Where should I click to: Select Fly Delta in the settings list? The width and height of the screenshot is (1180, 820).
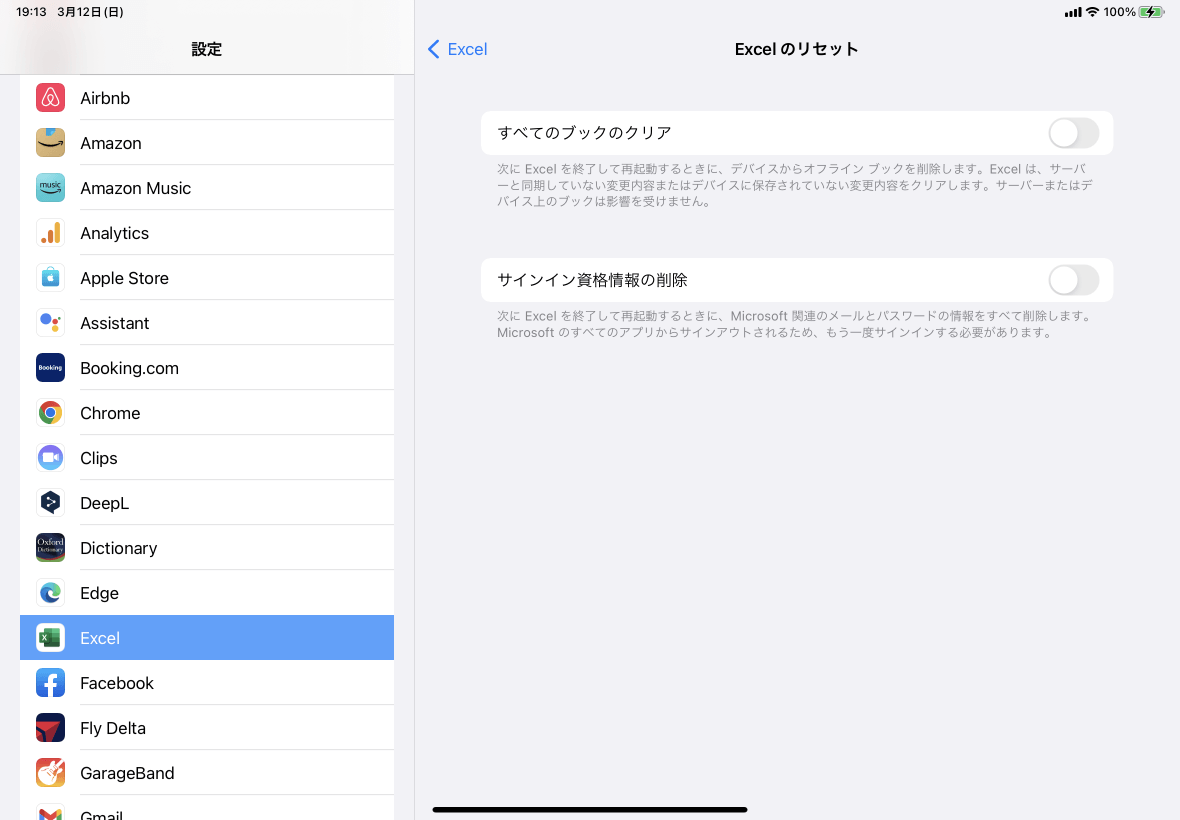(x=207, y=728)
